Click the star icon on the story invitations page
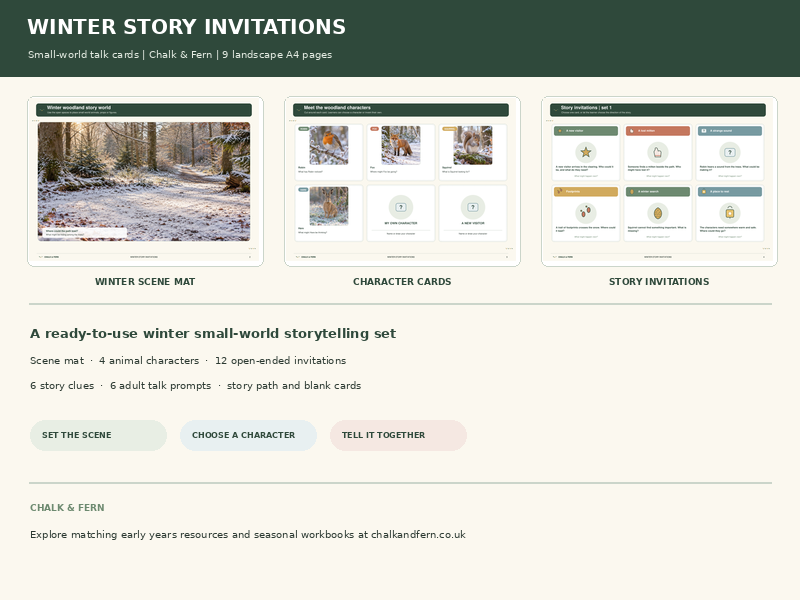Screen dimensions: 800x600 coord(586,152)
